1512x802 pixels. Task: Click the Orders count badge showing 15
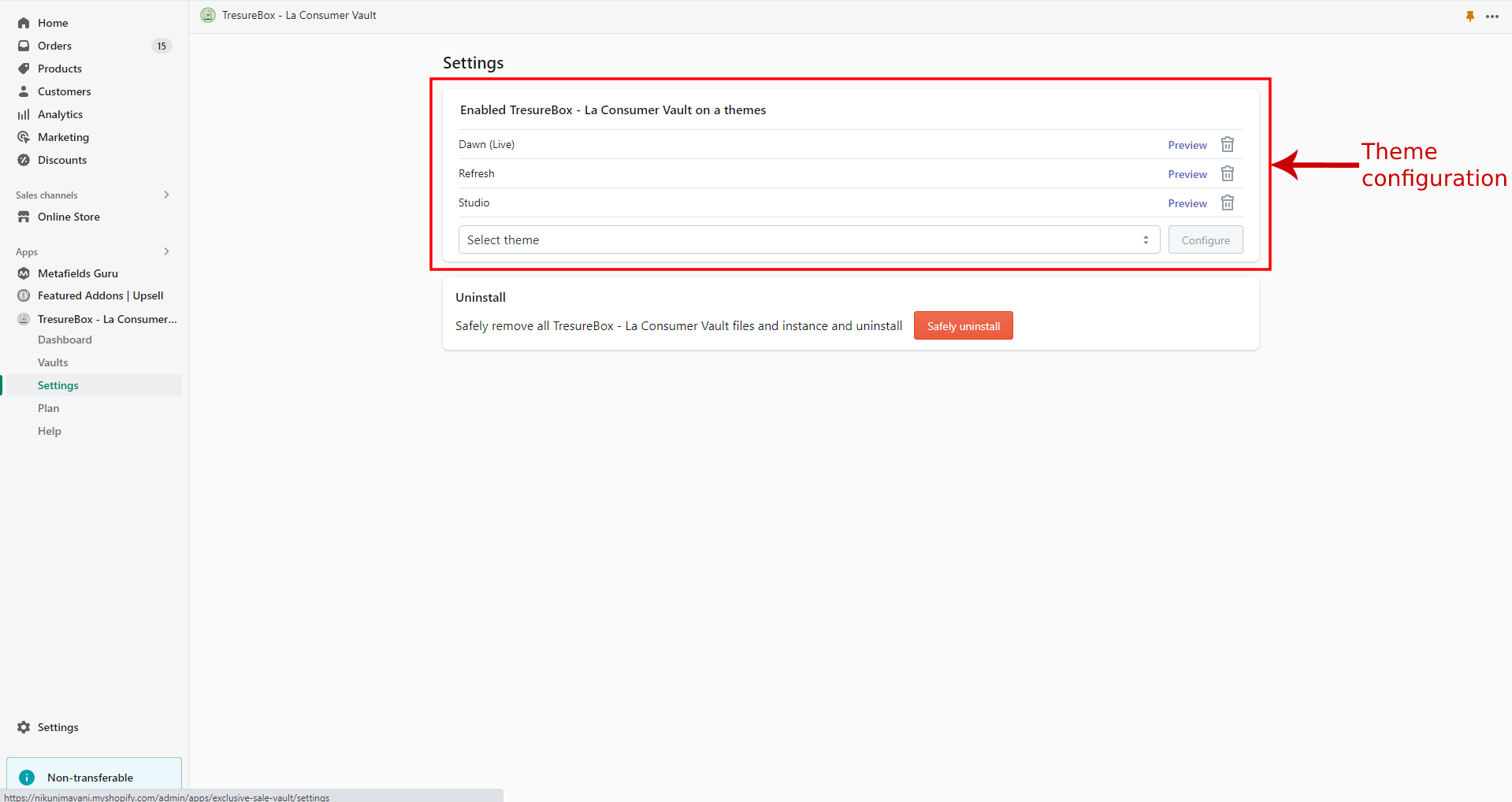(x=162, y=46)
